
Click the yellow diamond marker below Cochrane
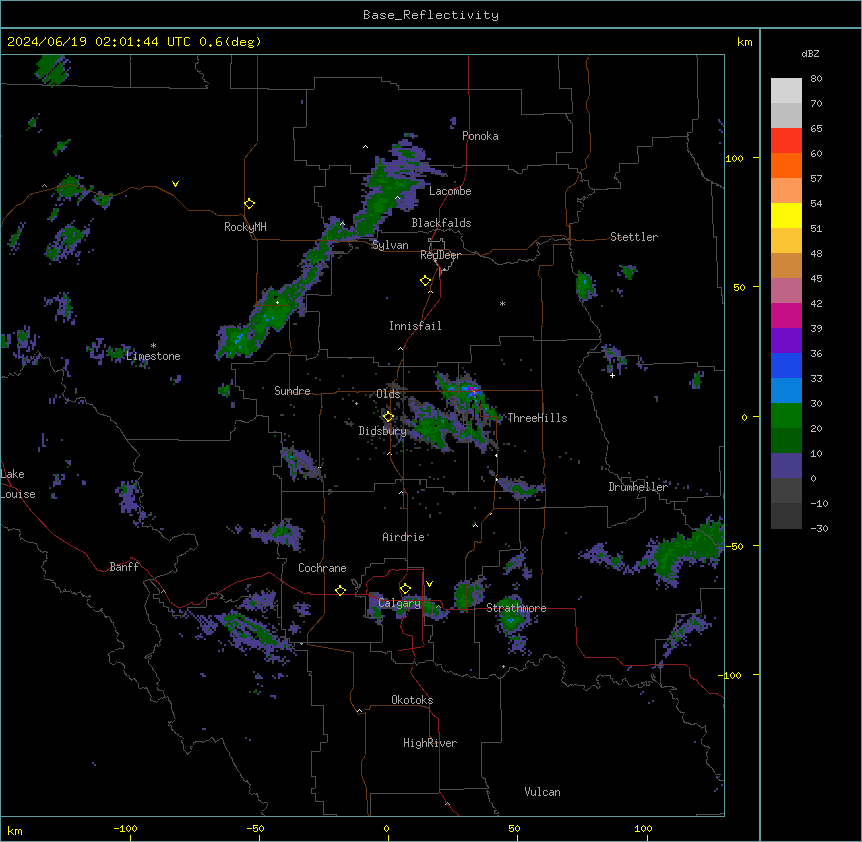[340, 590]
